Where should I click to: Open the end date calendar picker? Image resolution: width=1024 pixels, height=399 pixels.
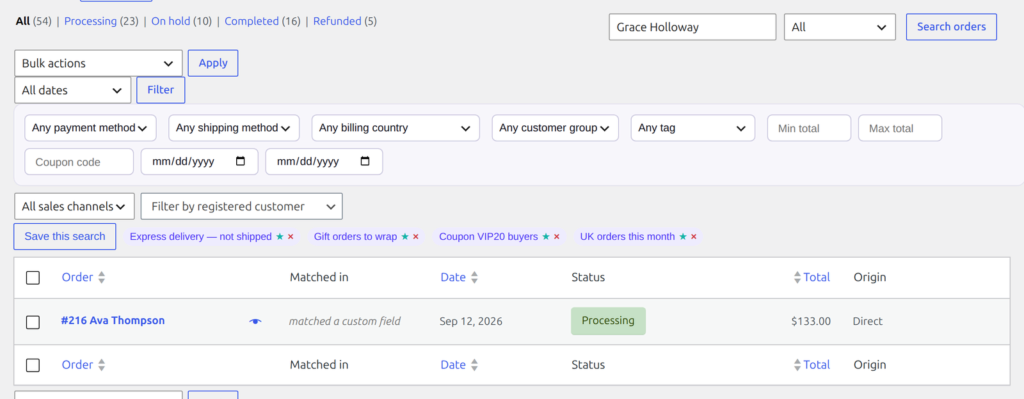coord(365,161)
